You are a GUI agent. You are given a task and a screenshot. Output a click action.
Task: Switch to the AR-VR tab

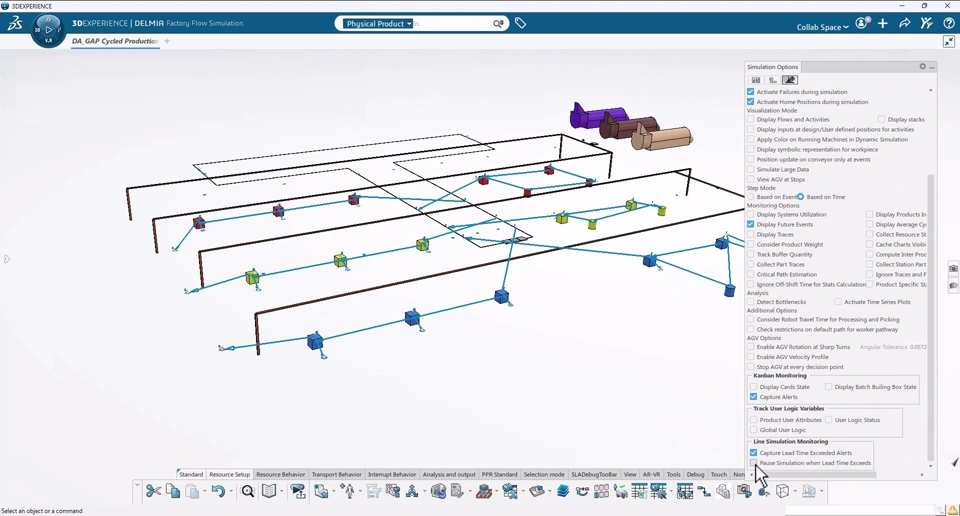(651, 474)
